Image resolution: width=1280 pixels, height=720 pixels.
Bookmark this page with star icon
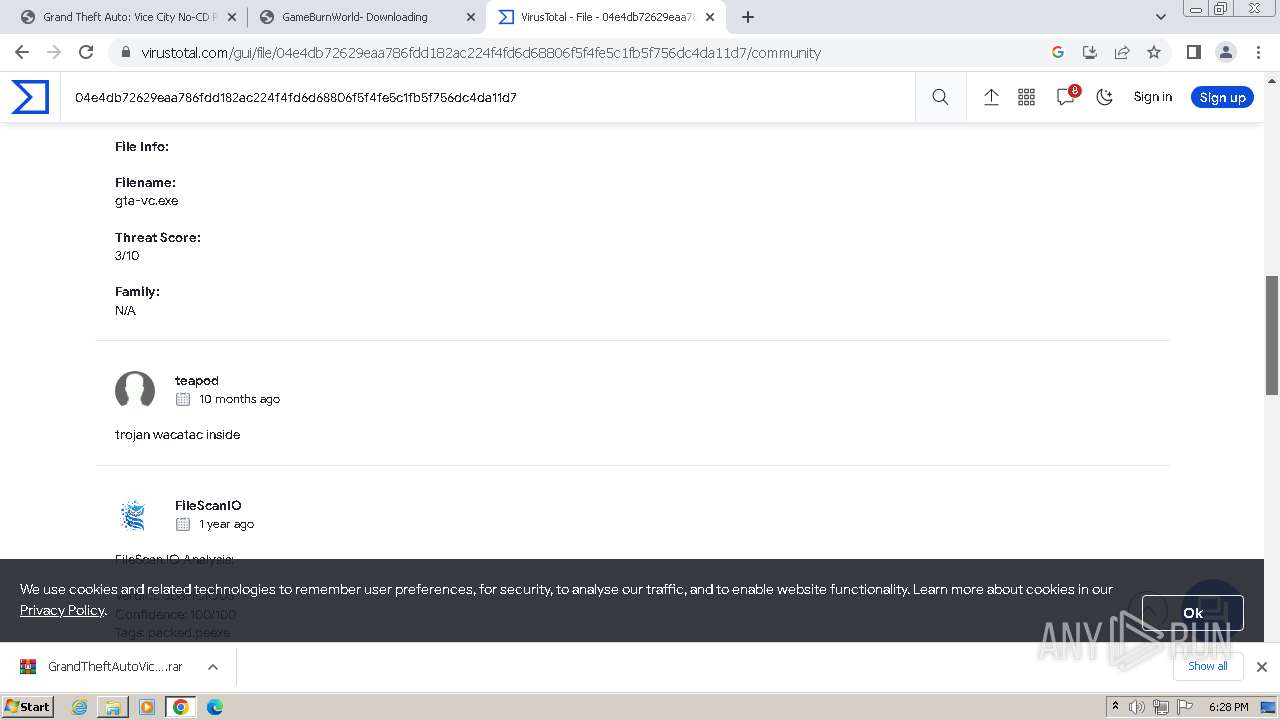click(x=1154, y=52)
